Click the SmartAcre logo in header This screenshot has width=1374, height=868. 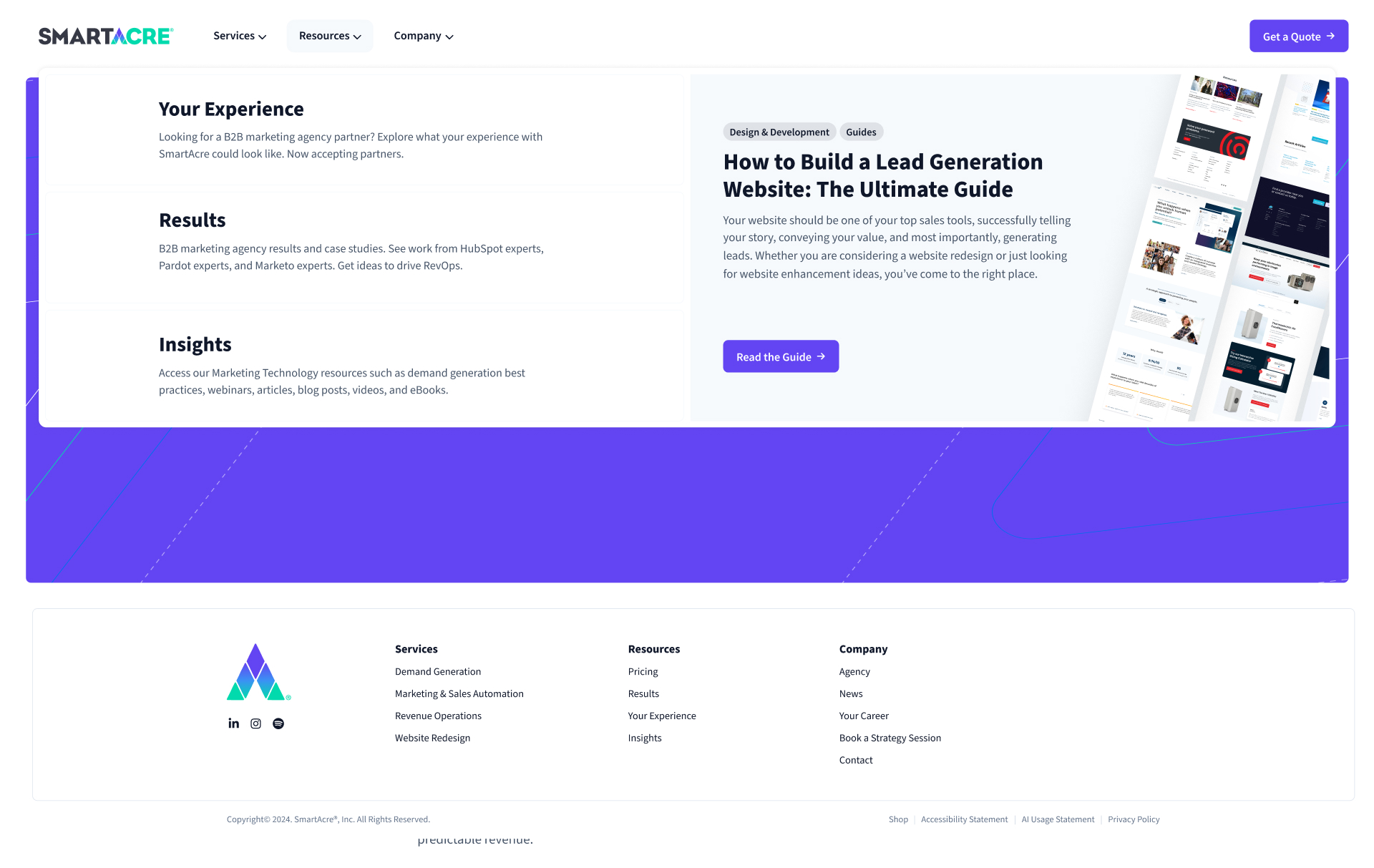[x=105, y=35]
